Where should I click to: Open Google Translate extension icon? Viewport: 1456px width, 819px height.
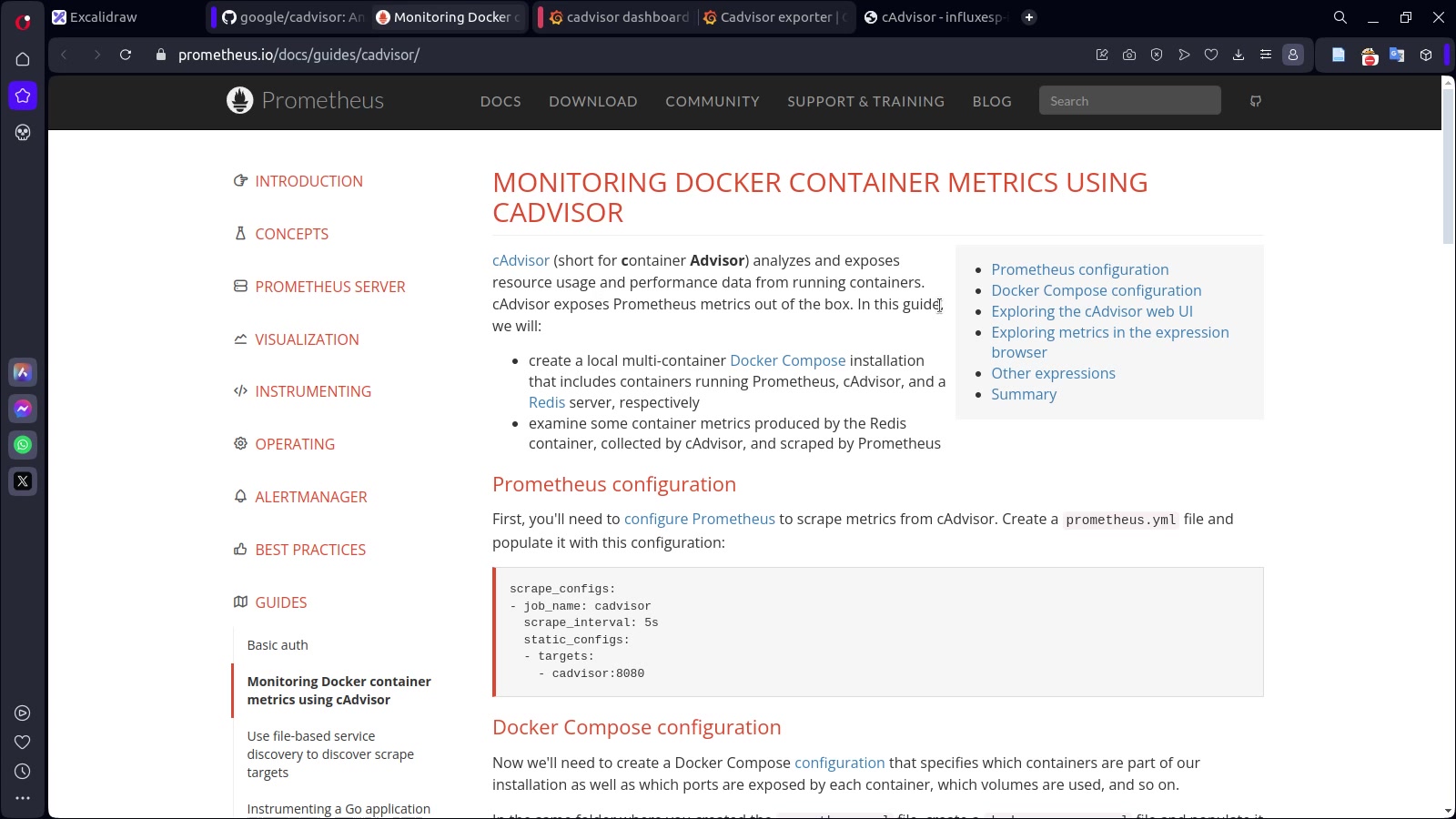click(x=1397, y=55)
